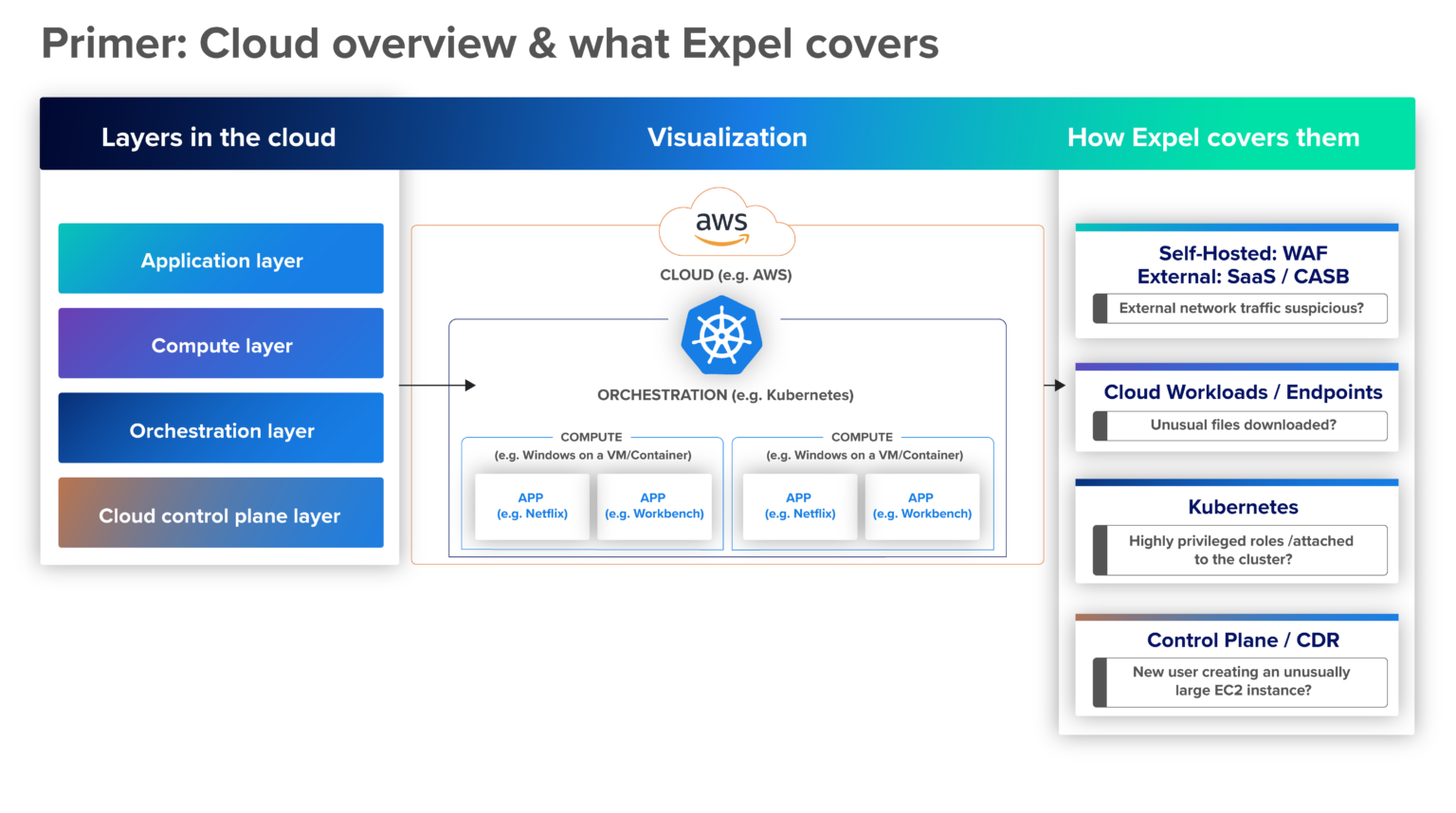Open the Layers in the cloud header tab

click(x=218, y=136)
